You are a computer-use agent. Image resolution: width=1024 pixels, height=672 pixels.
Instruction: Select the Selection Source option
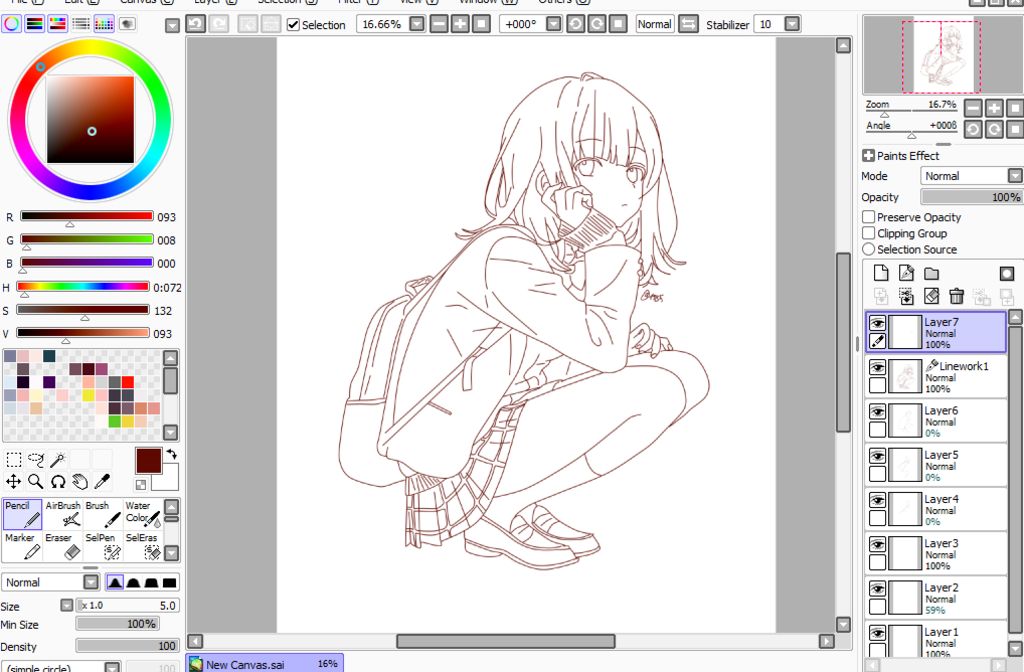869,249
